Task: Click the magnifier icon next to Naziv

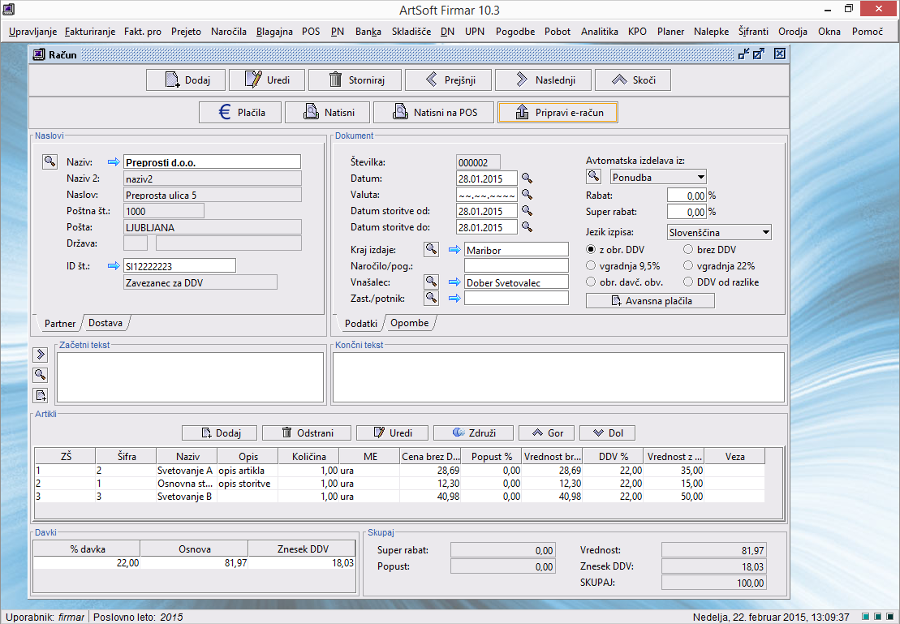Action: pyautogui.click(x=49, y=162)
